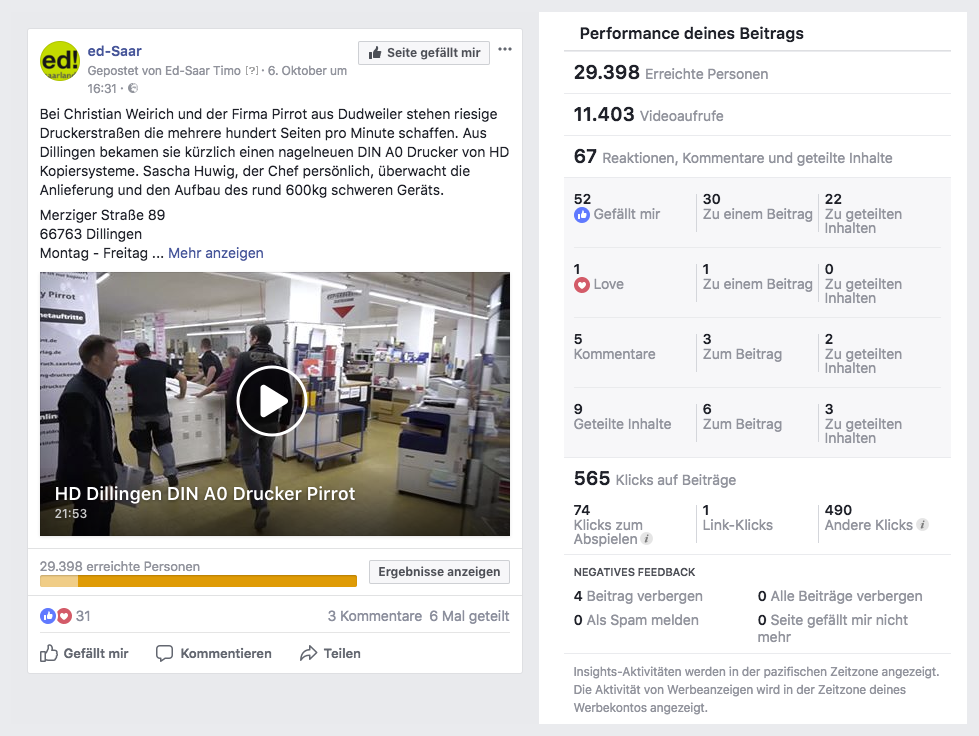Click 67 Reaktionen, Kommentare und geteilte Inhalte
This screenshot has width=979, height=736.
point(733,157)
